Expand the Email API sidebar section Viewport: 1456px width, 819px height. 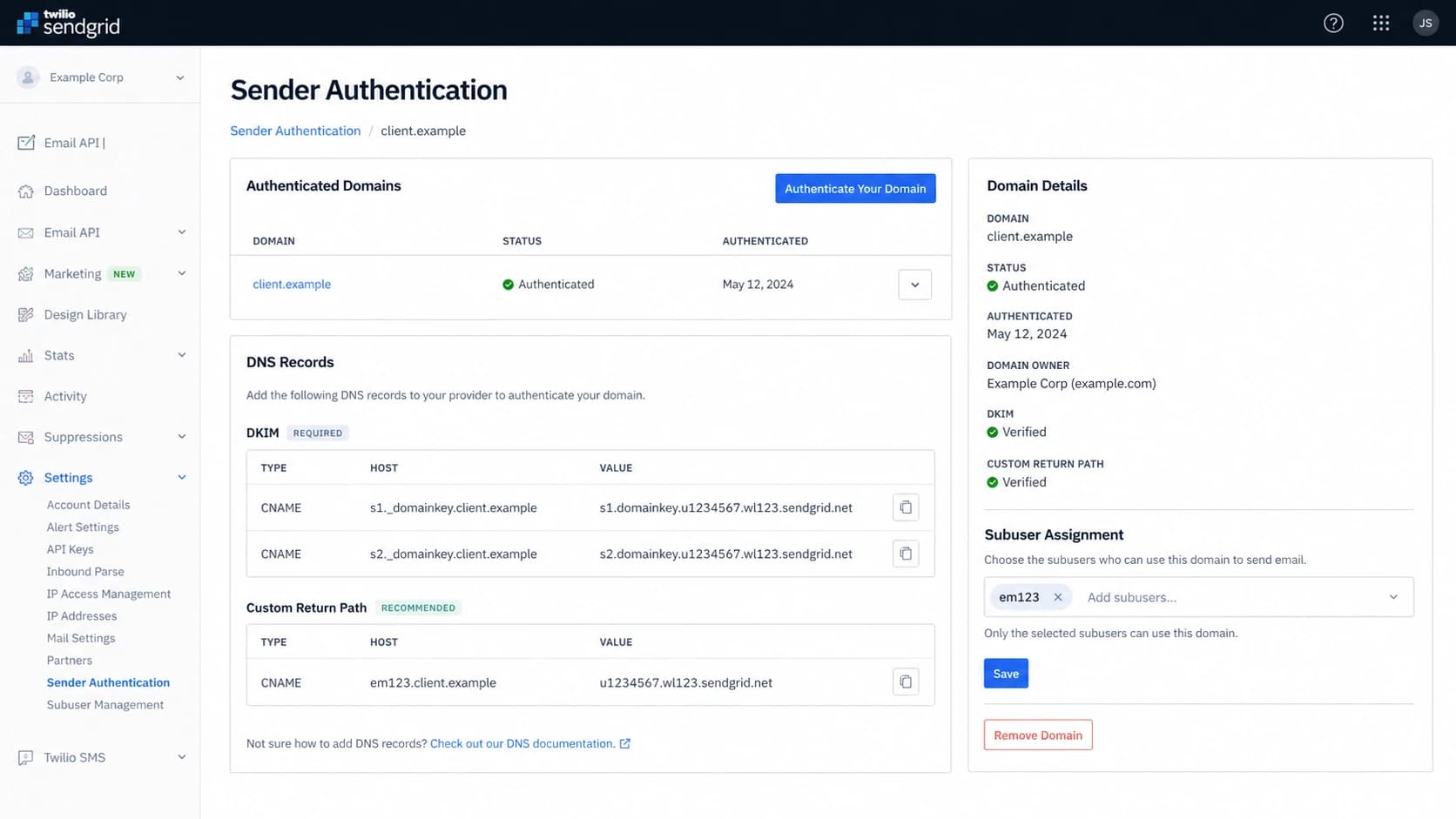tap(182, 232)
